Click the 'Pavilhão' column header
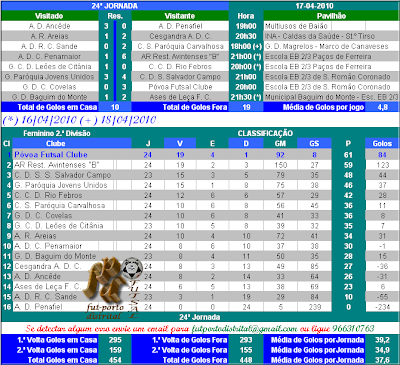Viewport: 400px width, 365px height. point(331,16)
